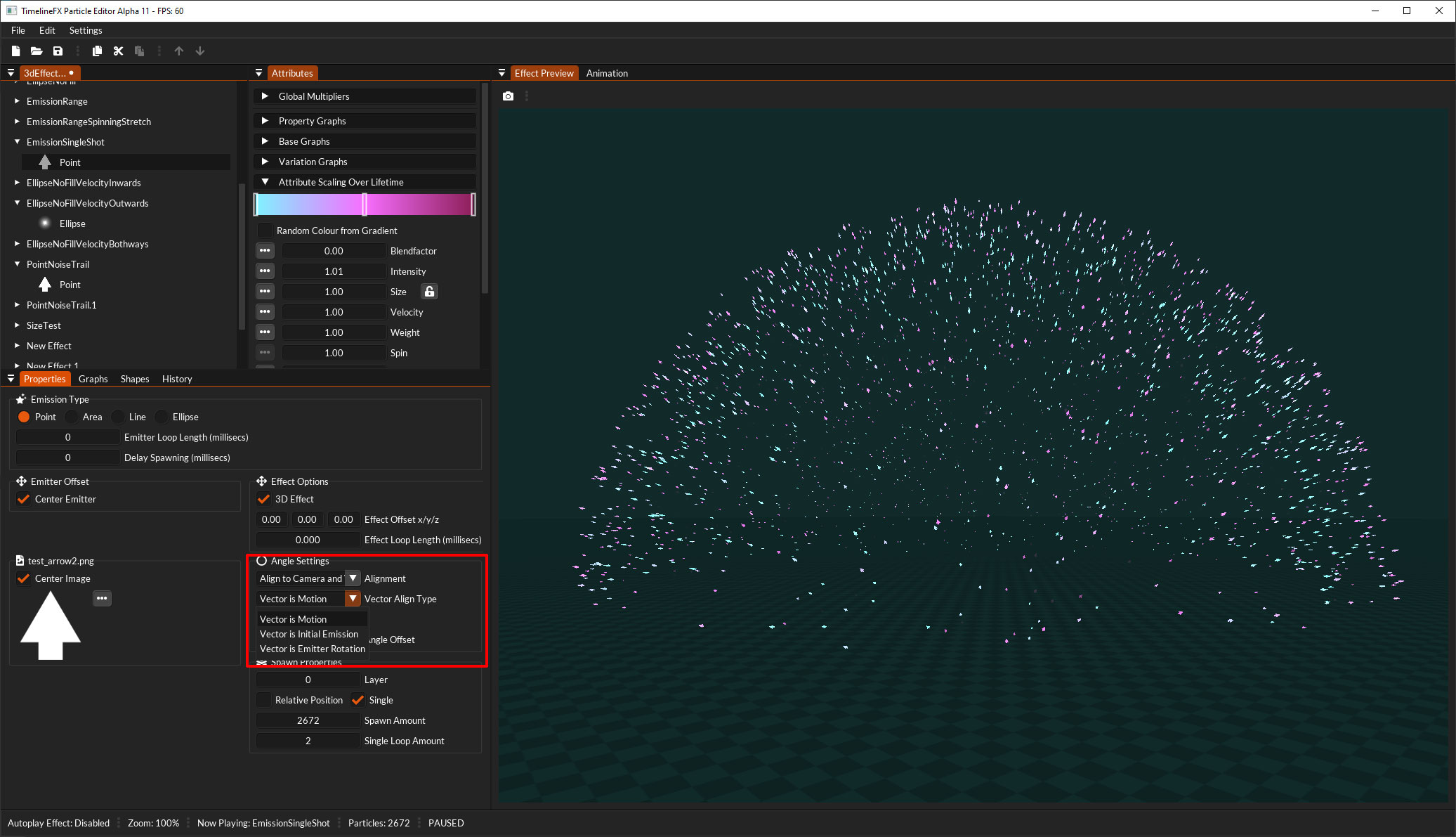This screenshot has width=1456, height=837.
Task: Open an existing effect library
Action: click(37, 51)
